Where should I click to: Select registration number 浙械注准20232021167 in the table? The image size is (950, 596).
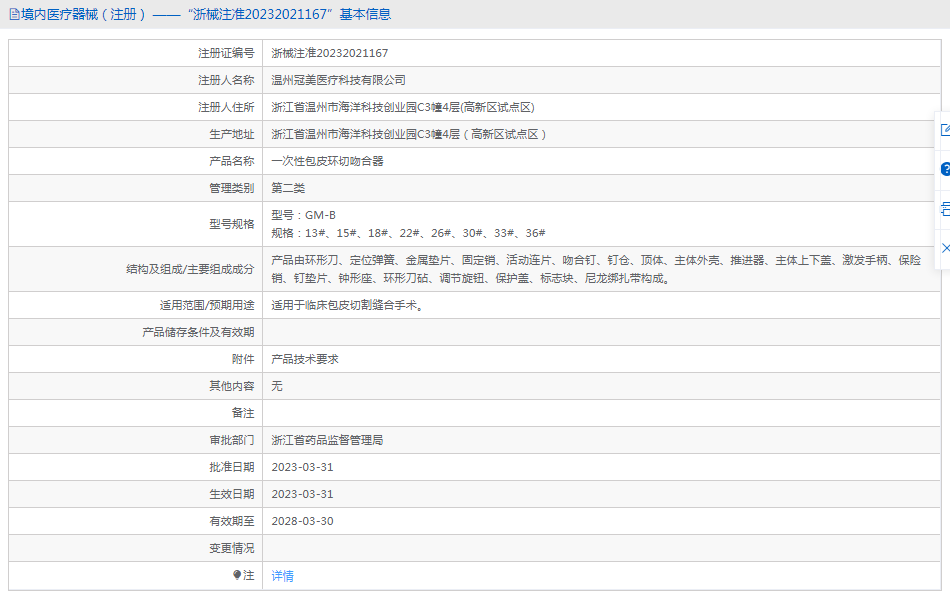click(330, 53)
